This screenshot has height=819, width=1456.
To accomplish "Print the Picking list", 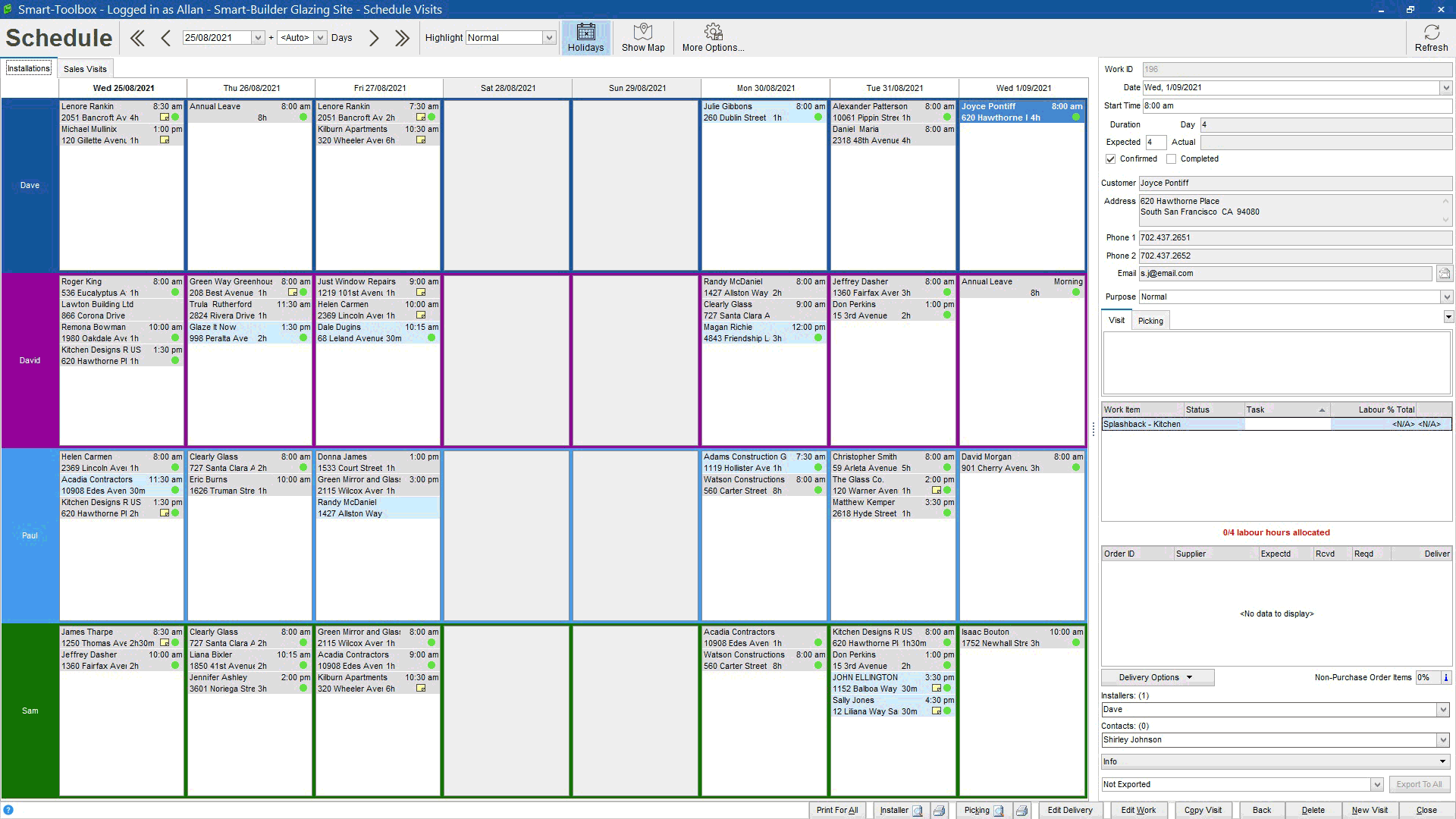I will coord(1021,810).
